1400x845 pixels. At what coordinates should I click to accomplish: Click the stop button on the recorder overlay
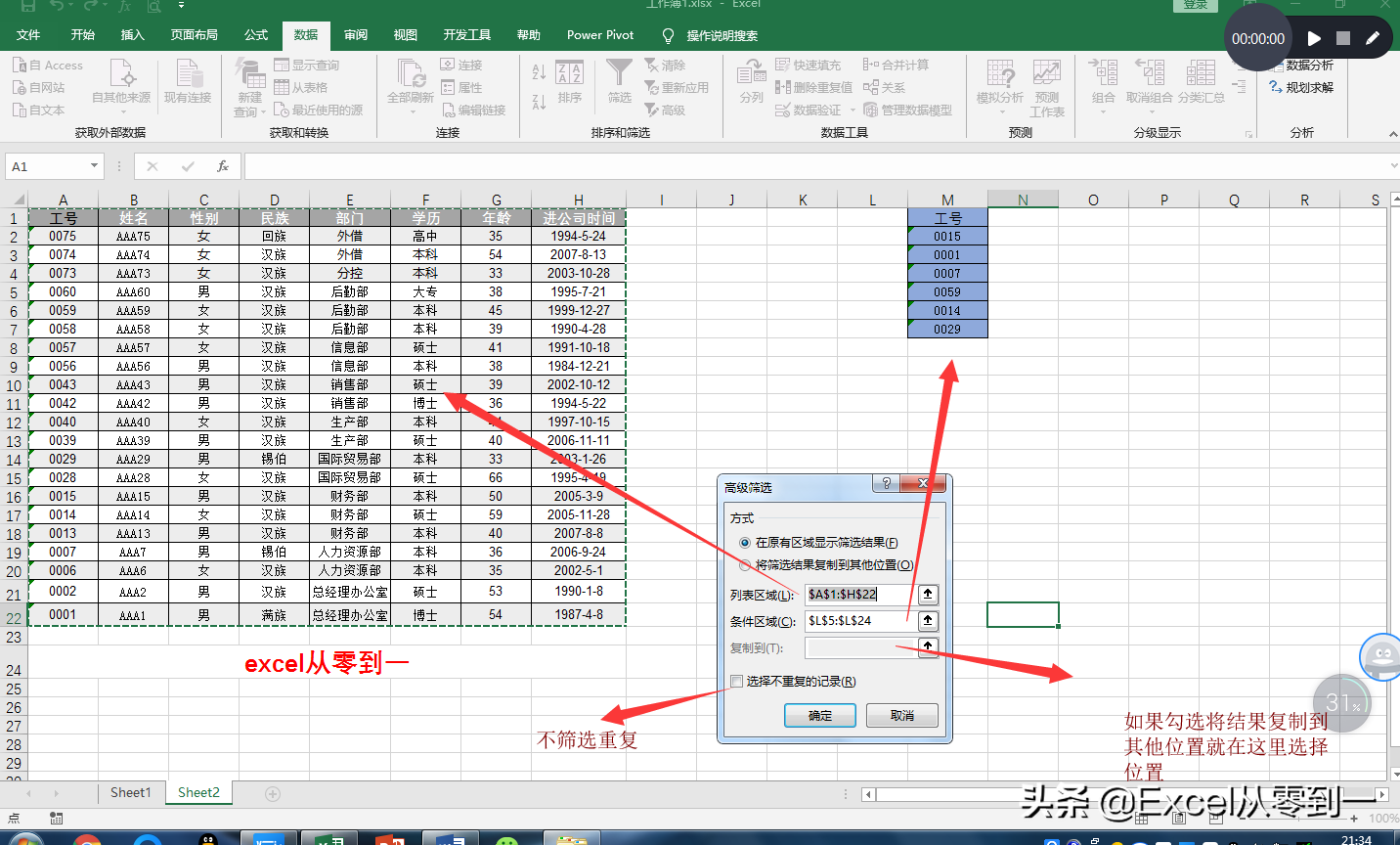pyautogui.click(x=1343, y=38)
